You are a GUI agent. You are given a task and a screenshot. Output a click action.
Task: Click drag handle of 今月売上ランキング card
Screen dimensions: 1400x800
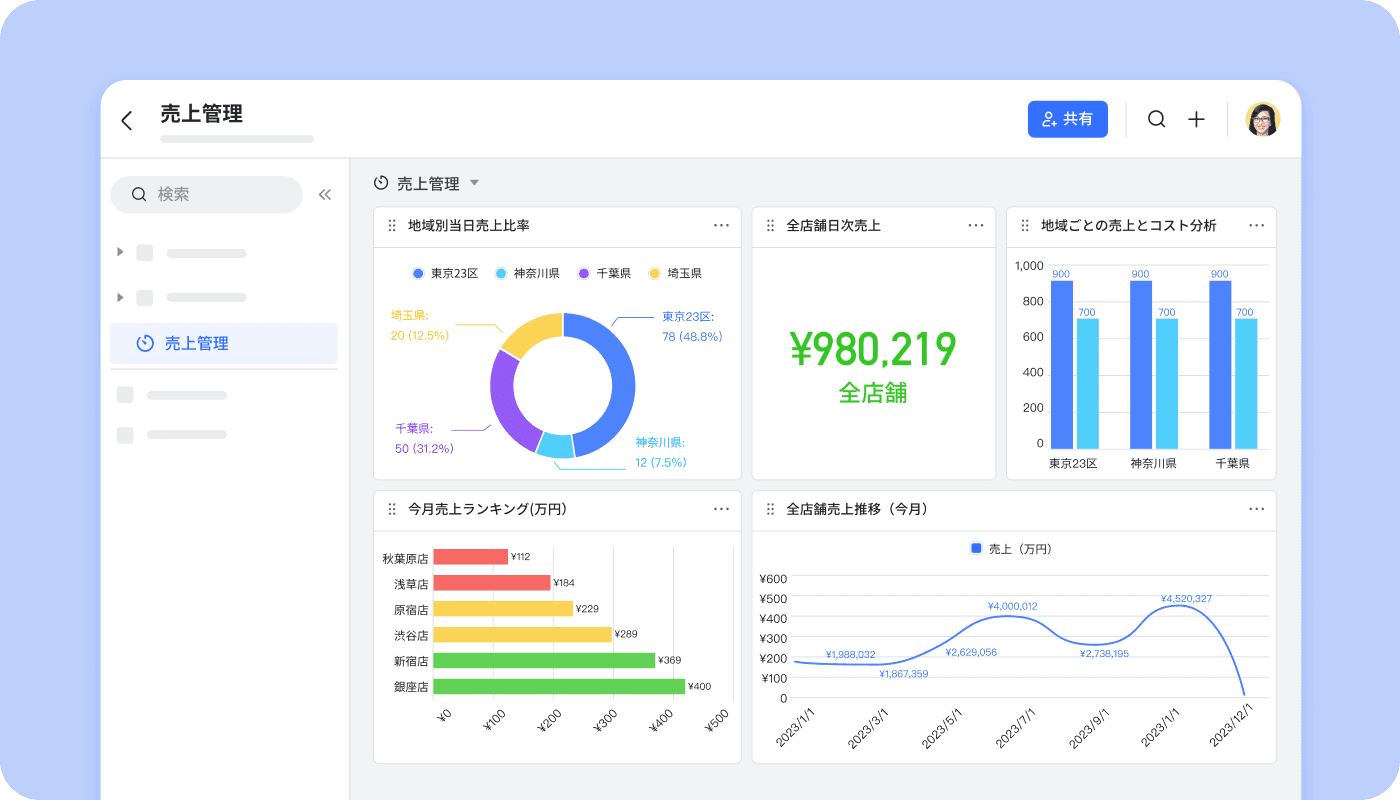click(392, 509)
